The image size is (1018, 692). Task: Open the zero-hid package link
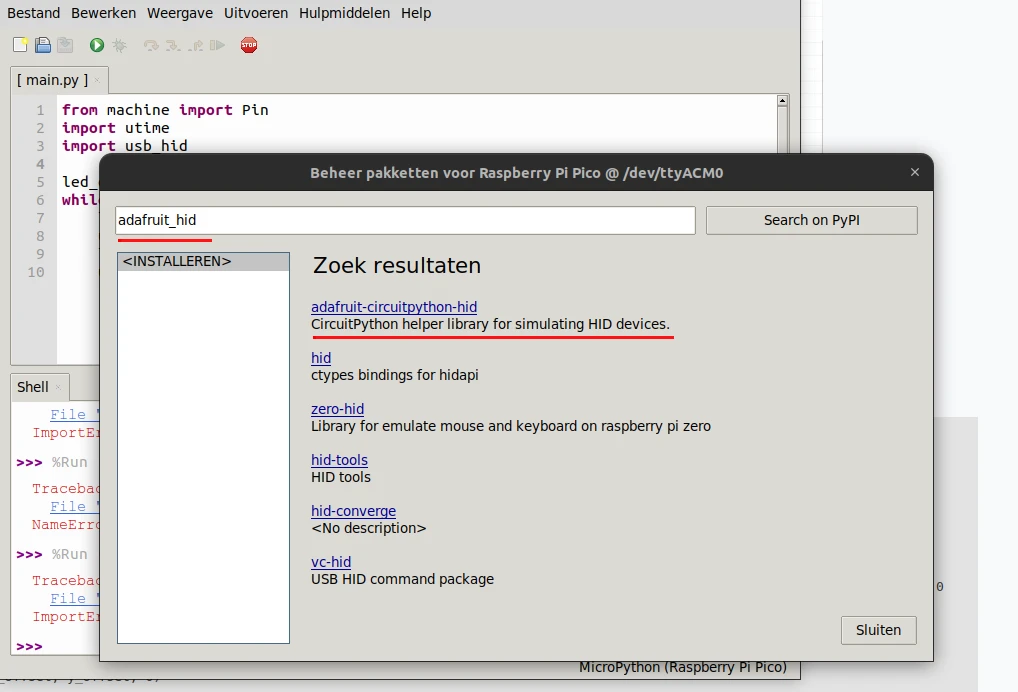(337, 409)
